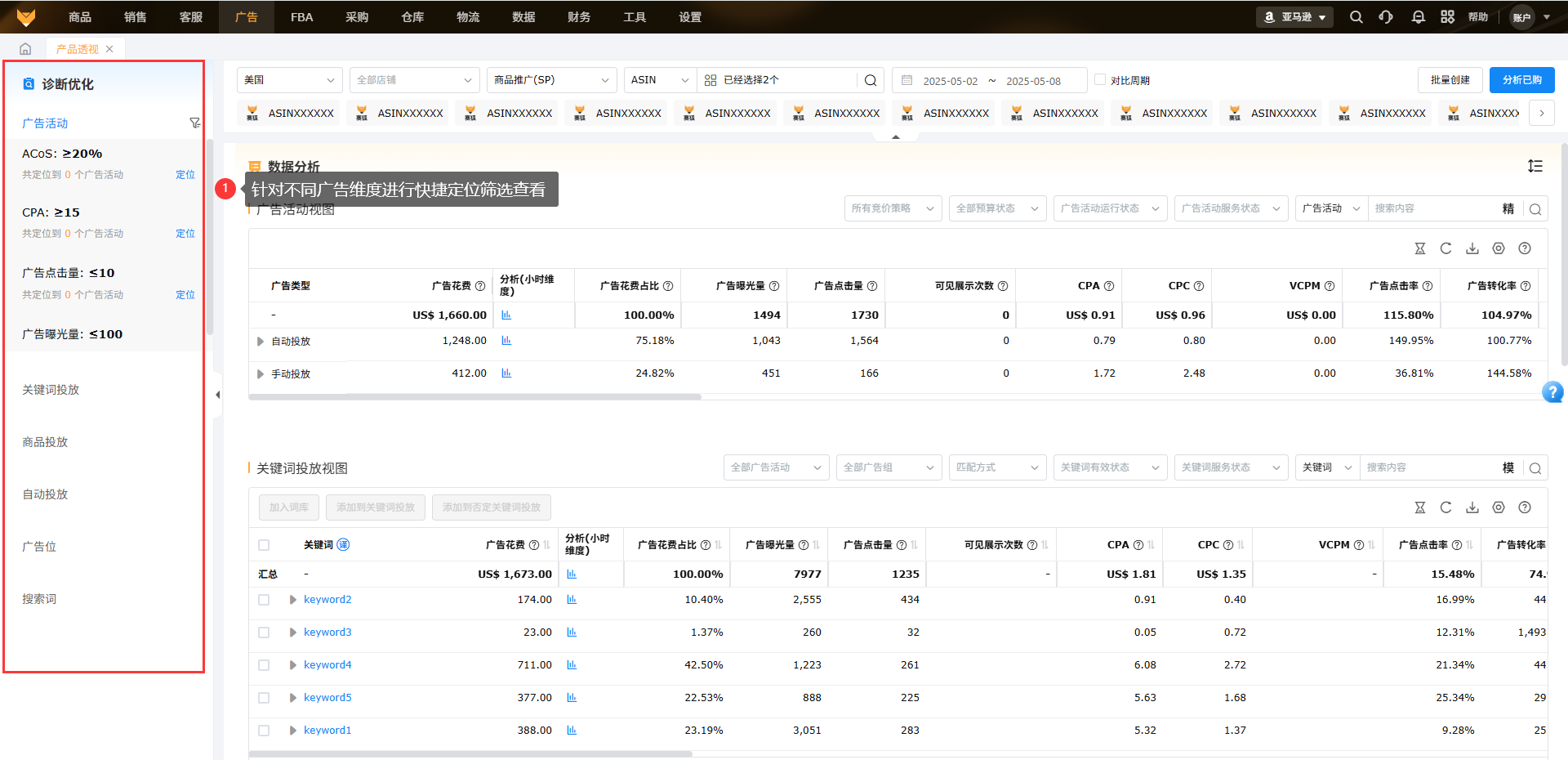
Task: Click the home icon beside the tab
Action: 25,49
